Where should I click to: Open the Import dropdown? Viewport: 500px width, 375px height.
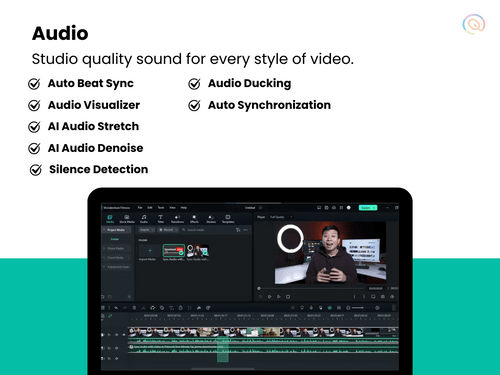coord(146,230)
